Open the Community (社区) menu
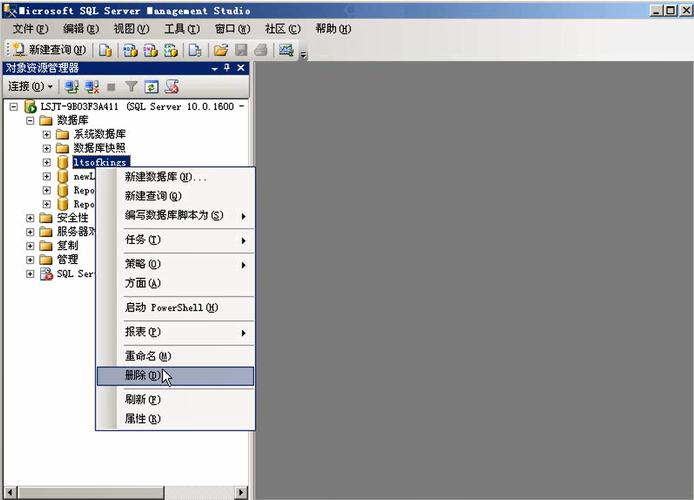The height and width of the screenshot is (500, 694). click(282, 29)
